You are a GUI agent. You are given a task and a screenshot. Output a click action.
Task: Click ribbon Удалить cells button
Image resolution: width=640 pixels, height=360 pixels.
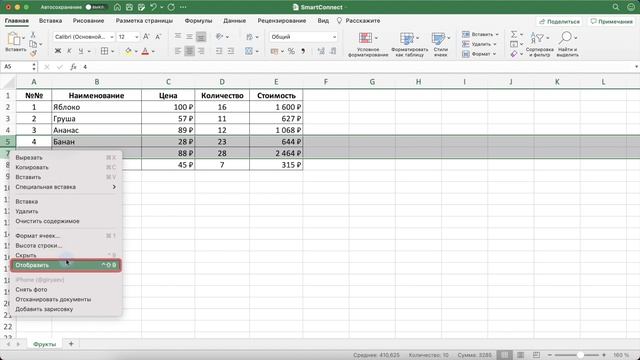coord(479,44)
